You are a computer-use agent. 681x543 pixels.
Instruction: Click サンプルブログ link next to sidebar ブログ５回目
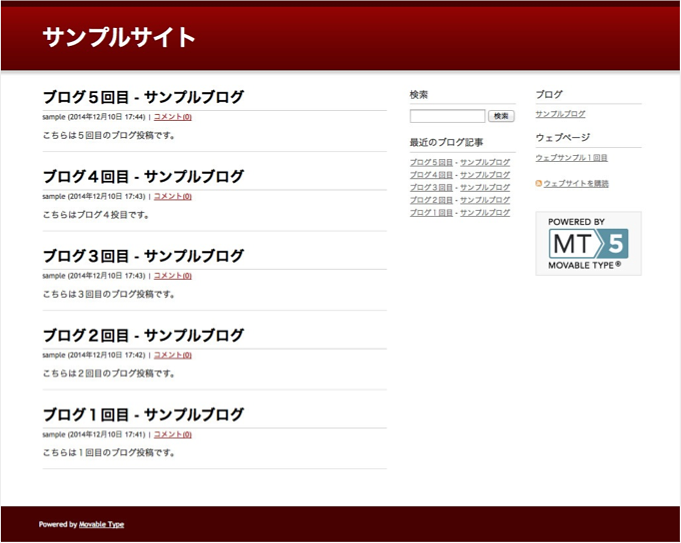coord(485,162)
